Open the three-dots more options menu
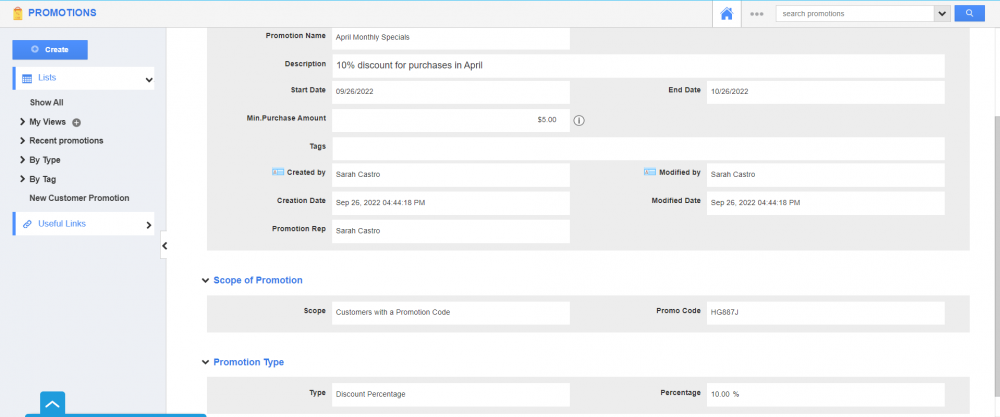 click(x=757, y=13)
